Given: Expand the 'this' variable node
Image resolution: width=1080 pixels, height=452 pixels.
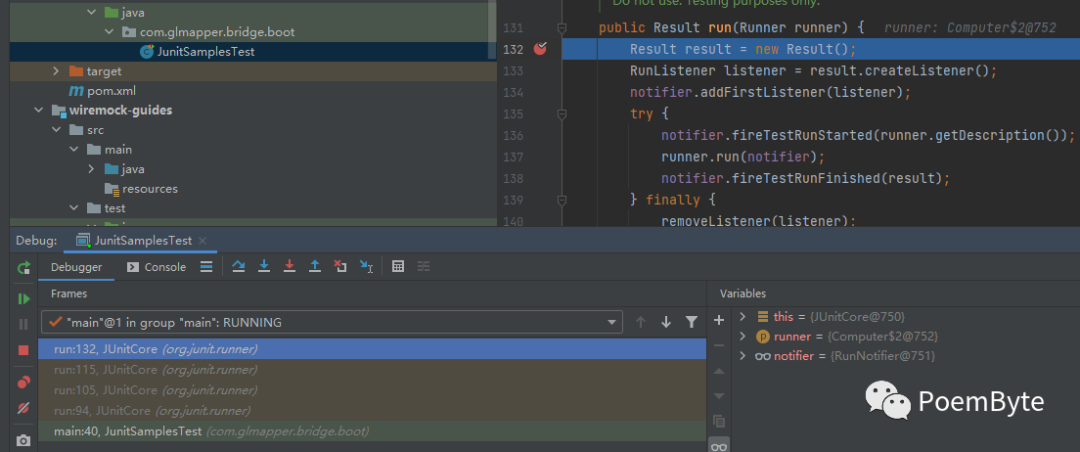Looking at the screenshot, I should pyautogui.click(x=742, y=317).
